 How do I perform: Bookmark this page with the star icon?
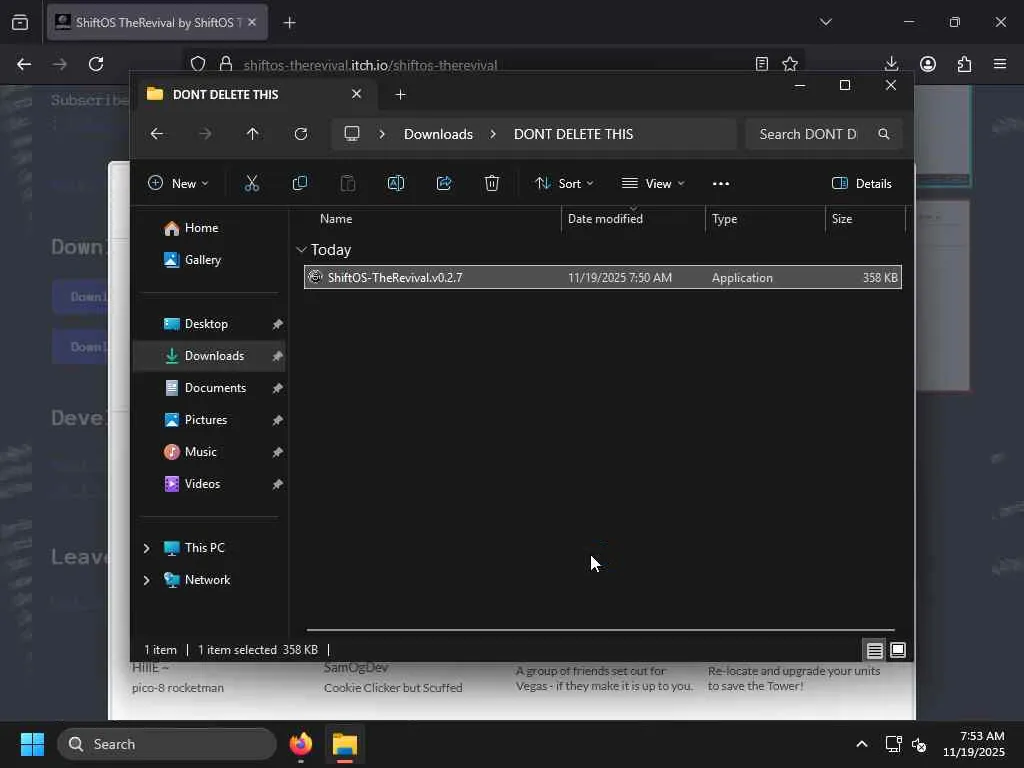point(790,64)
